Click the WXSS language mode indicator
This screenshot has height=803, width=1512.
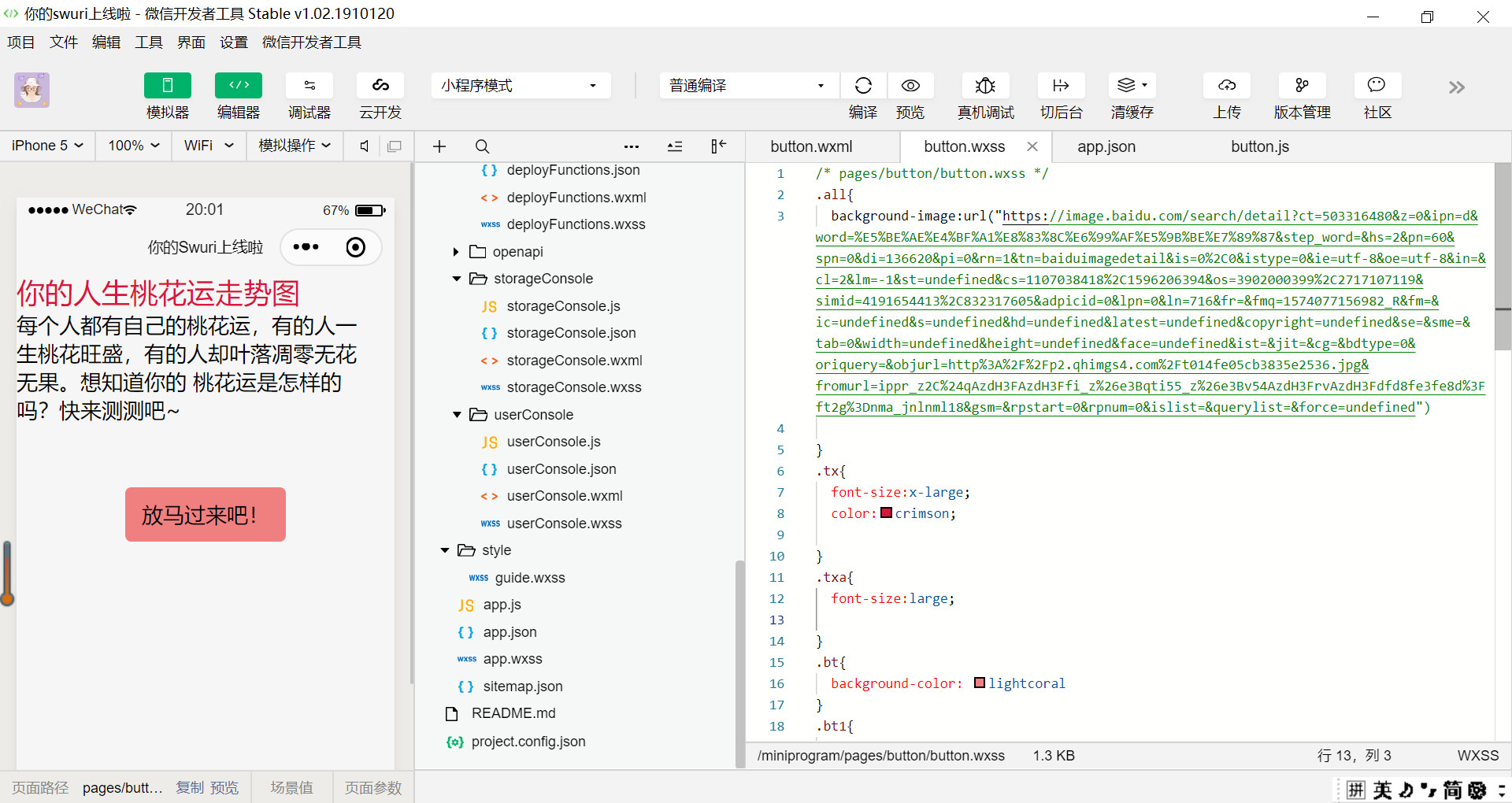click(1478, 756)
